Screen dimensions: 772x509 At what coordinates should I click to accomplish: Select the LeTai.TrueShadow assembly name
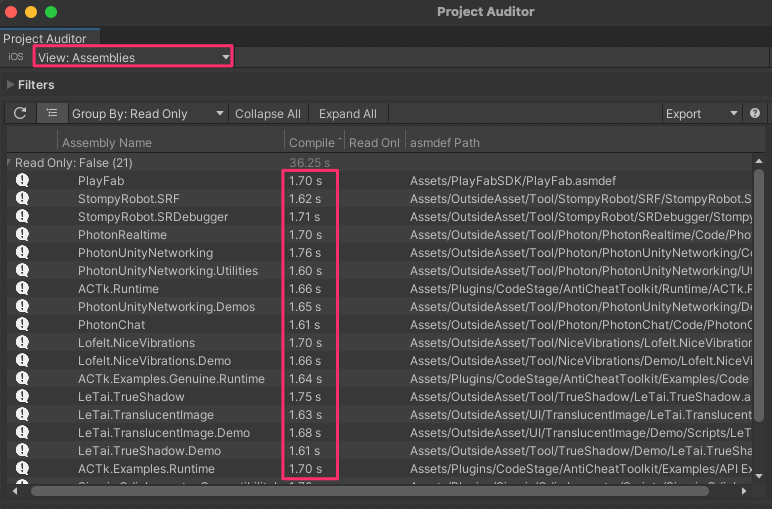131,397
